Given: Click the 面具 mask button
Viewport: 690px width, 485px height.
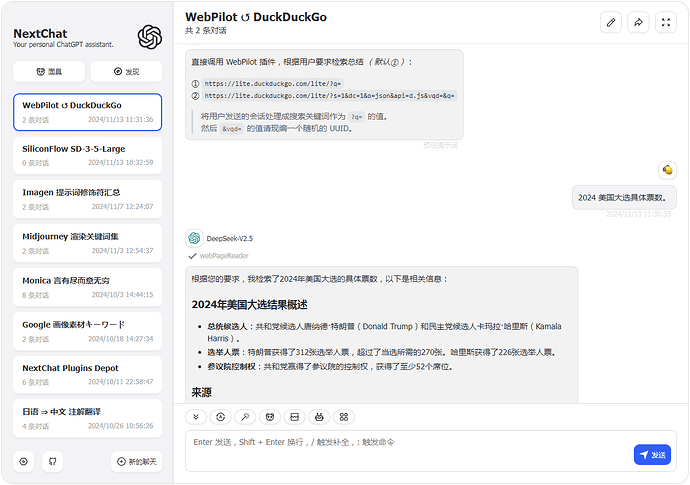Looking at the screenshot, I should coord(49,72).
